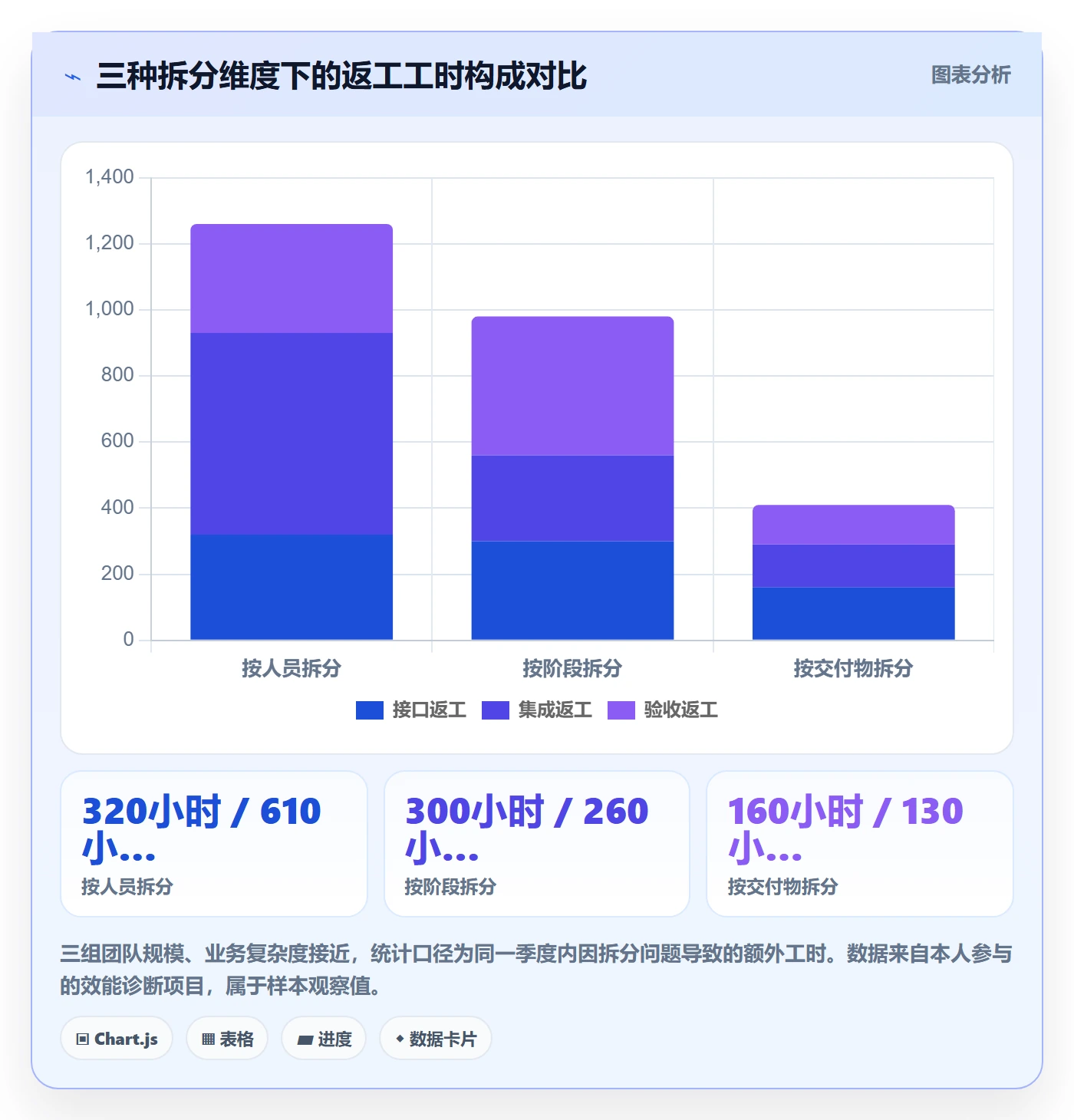1074x1120 pixels.
Task: Open the 320小时 / 610 data card
Action: pos(214,844)
